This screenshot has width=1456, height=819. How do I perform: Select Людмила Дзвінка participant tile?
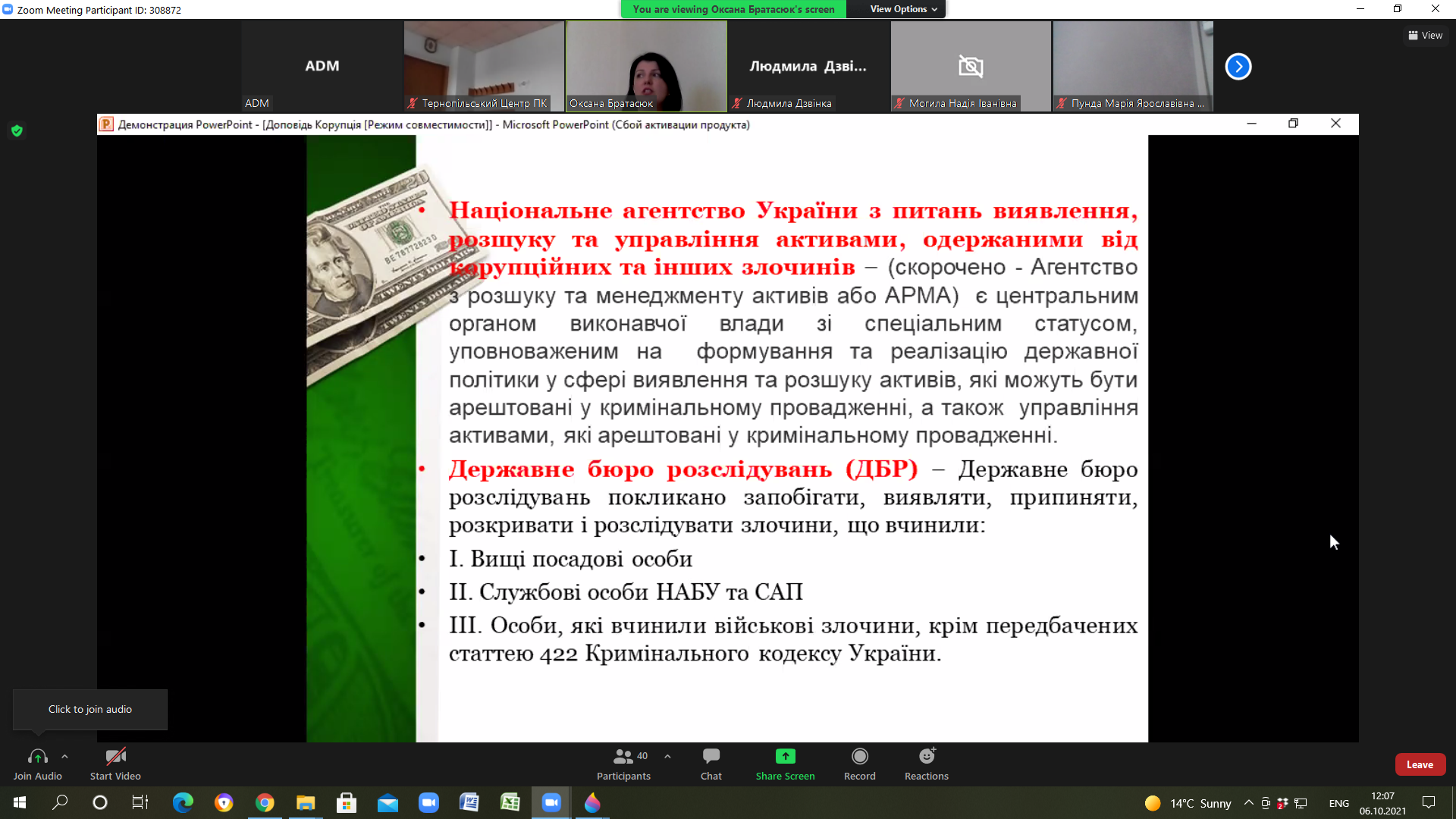(808, 66)
